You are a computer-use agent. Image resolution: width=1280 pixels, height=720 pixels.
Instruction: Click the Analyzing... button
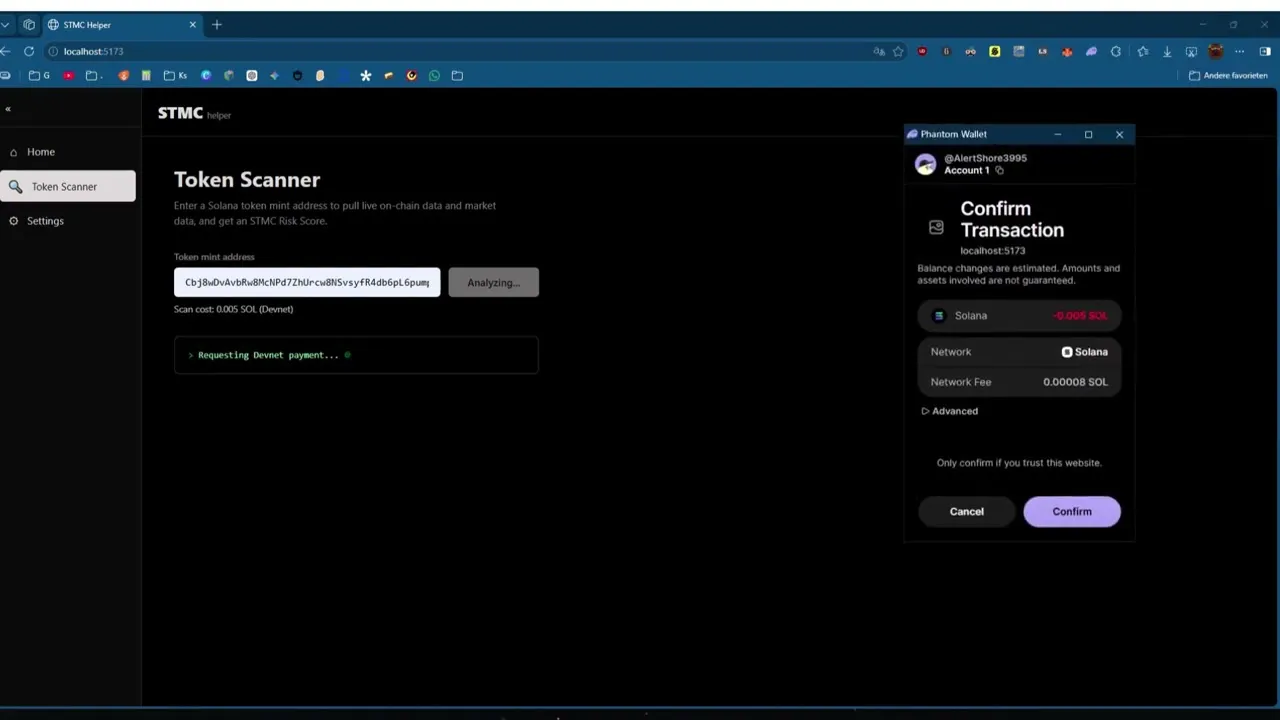pos(493,282)
